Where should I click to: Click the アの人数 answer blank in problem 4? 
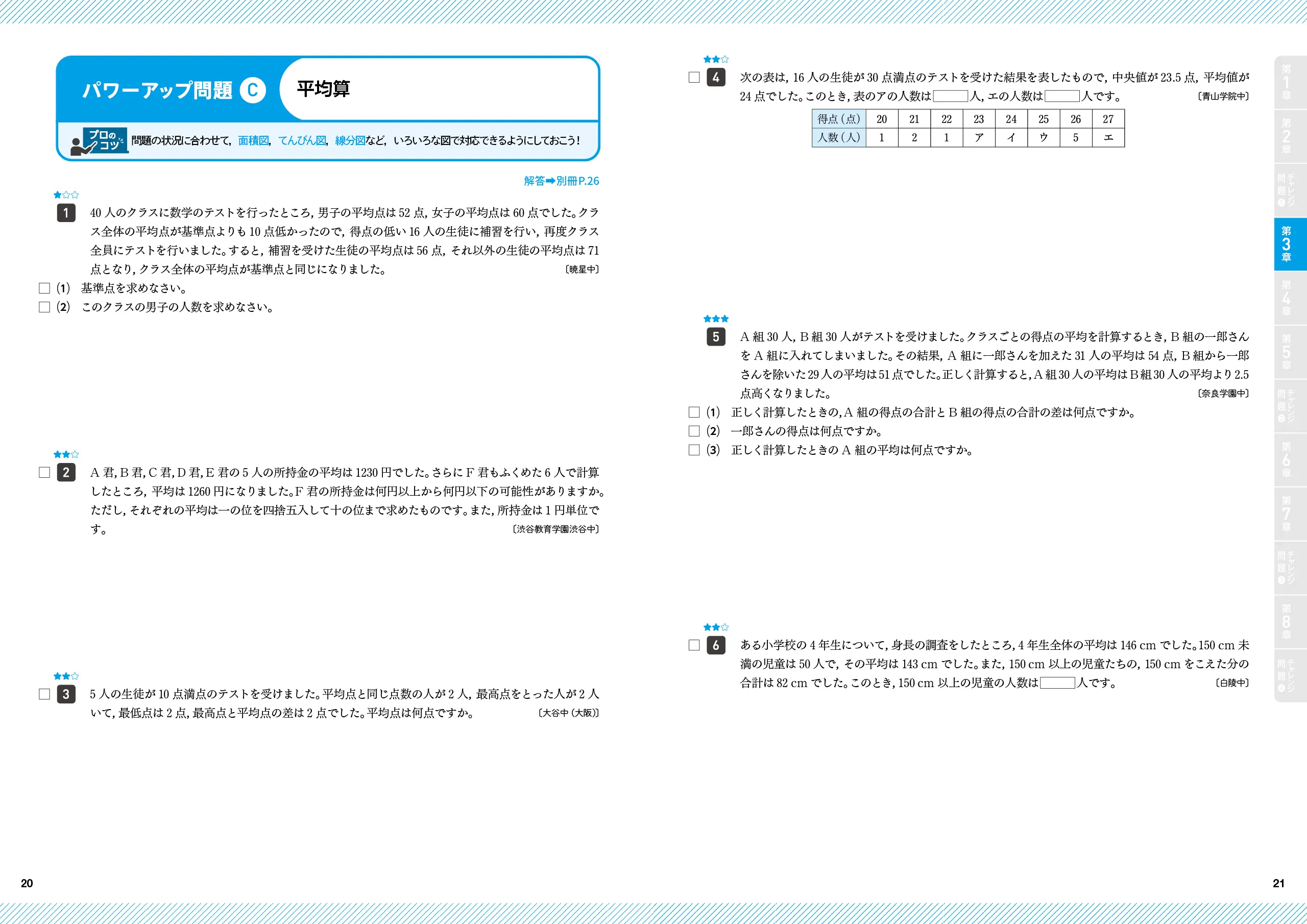pos(950,96)
